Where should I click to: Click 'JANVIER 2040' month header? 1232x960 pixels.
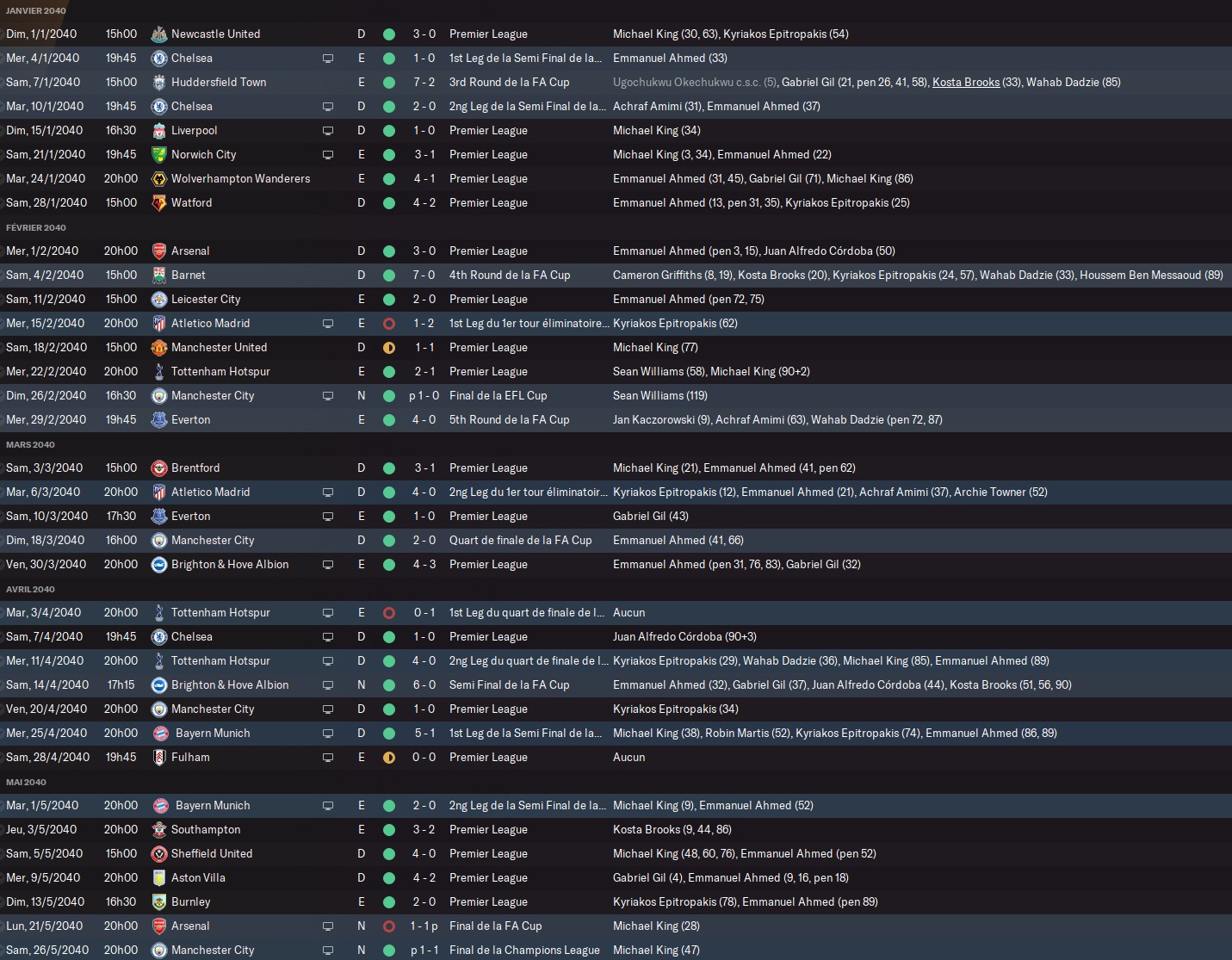coord(35,10)
